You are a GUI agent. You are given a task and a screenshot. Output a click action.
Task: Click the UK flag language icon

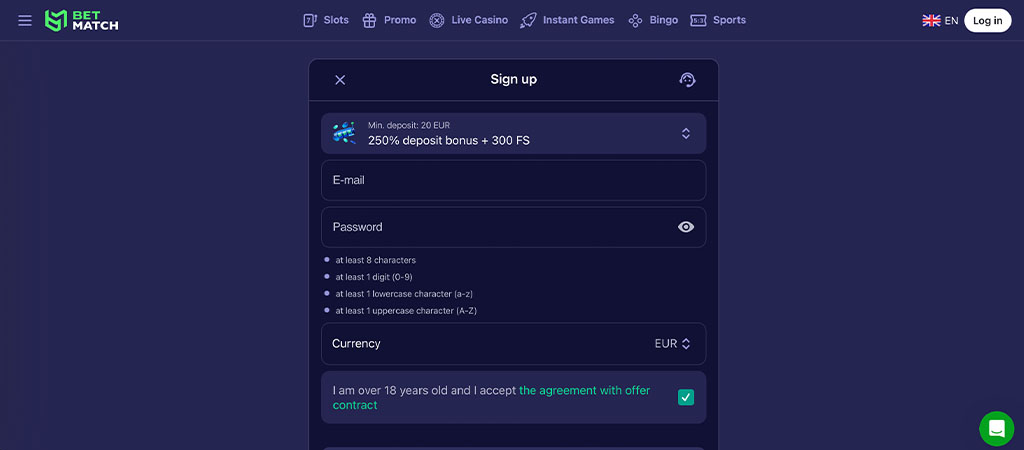click(931, 20)
